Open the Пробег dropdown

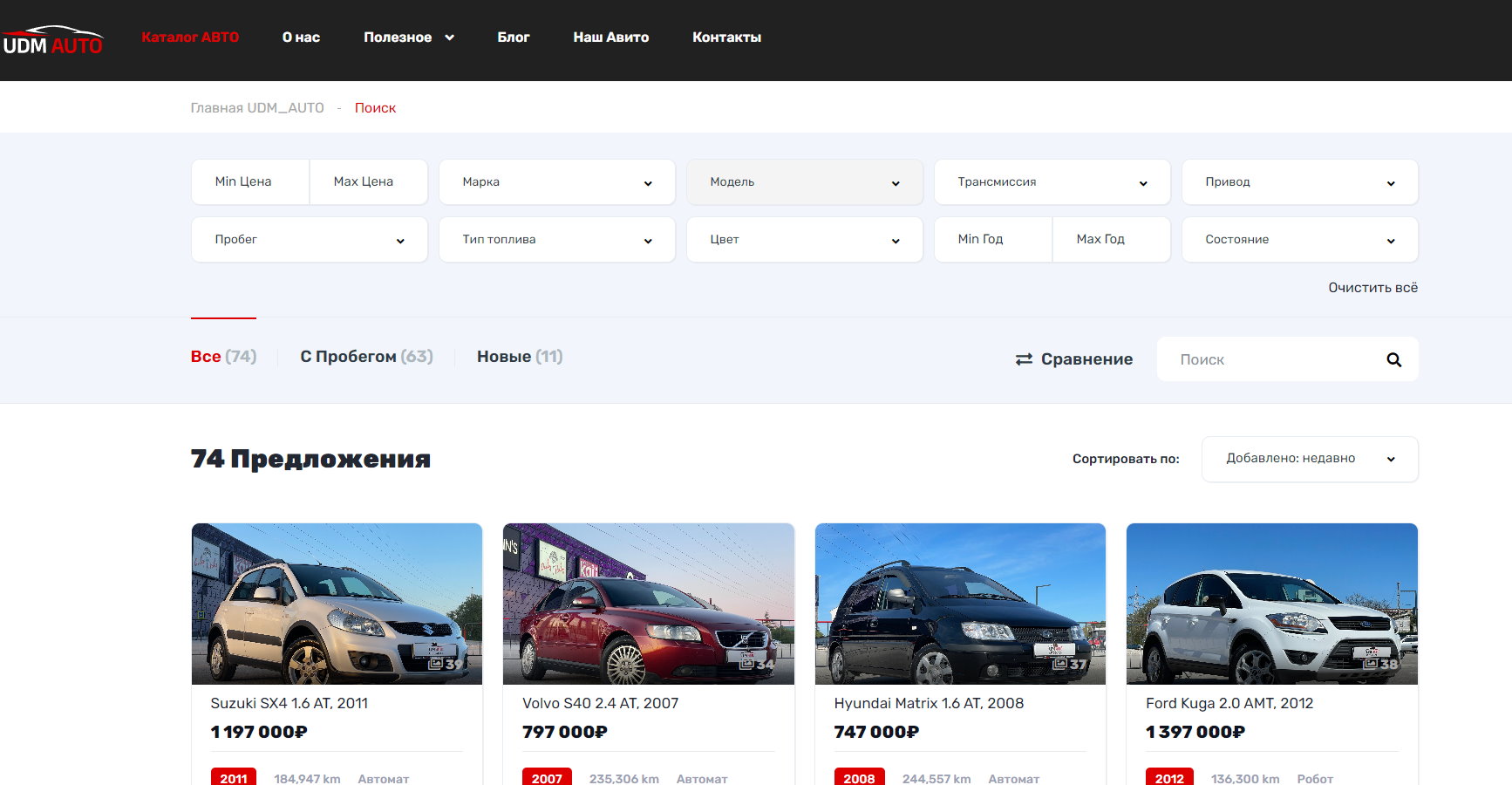pos(310,239)
